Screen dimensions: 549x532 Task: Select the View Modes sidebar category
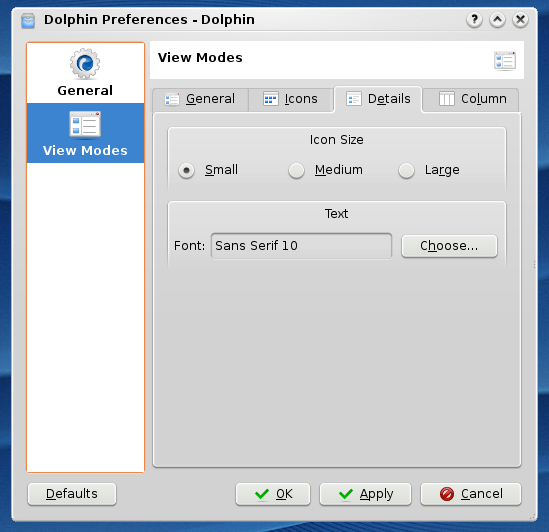(x=85, y=133)
